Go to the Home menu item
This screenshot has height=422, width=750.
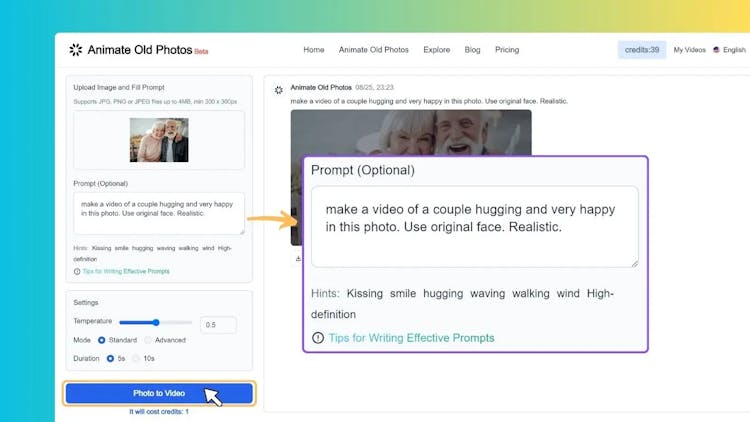(314, 50)
